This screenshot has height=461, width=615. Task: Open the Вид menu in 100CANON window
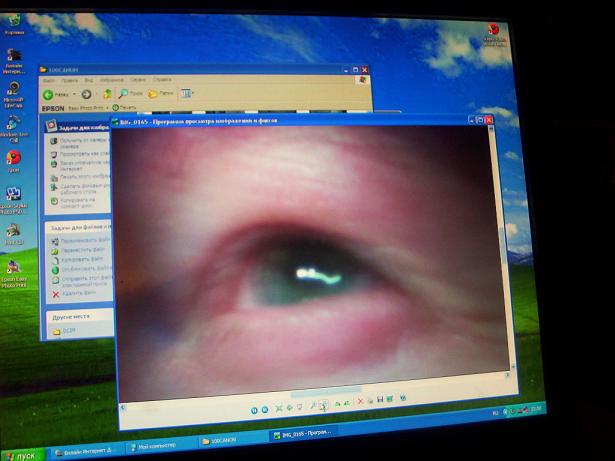coord(89,80)
